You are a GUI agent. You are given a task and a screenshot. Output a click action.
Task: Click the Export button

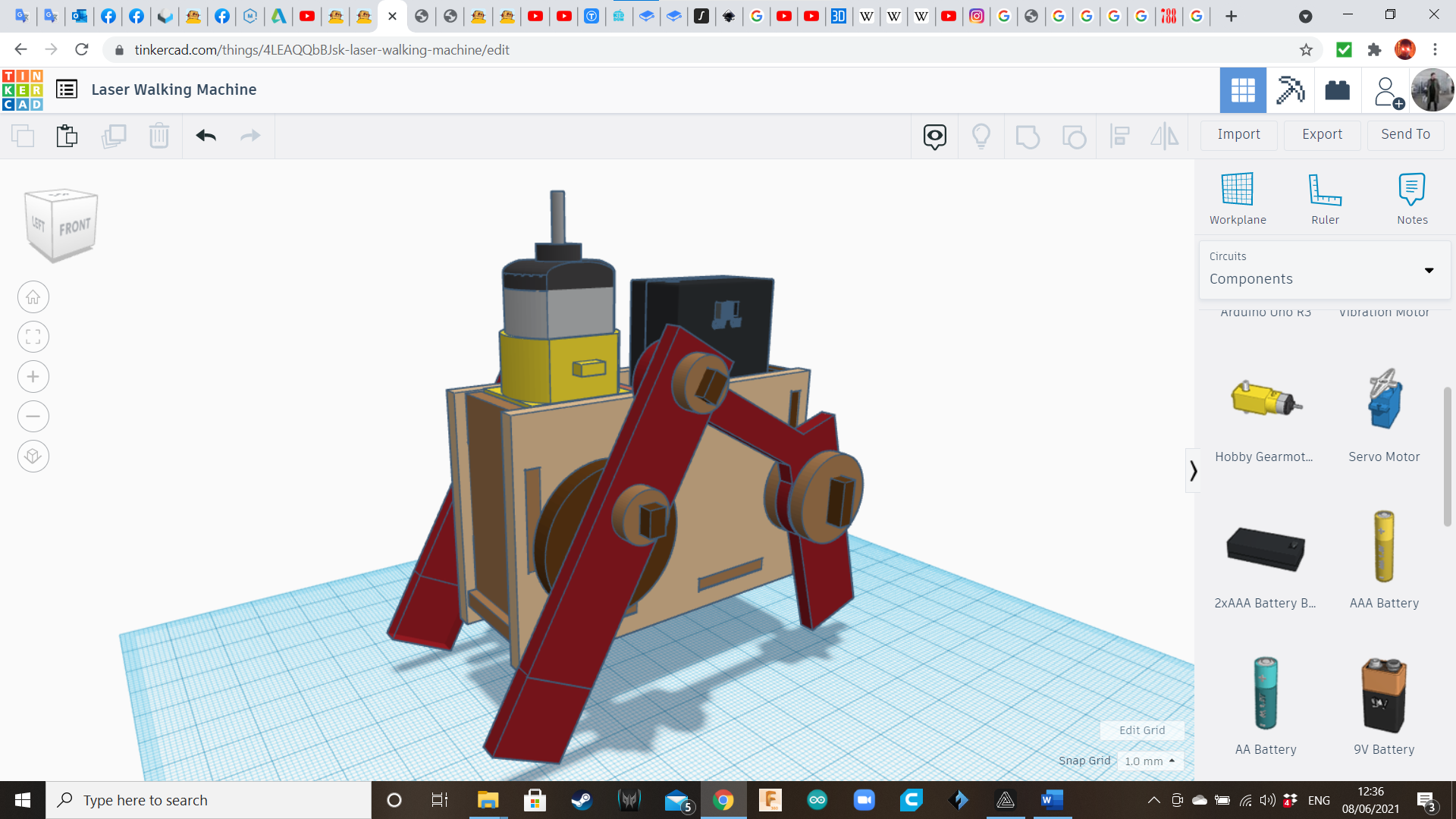pos(1321,134)
